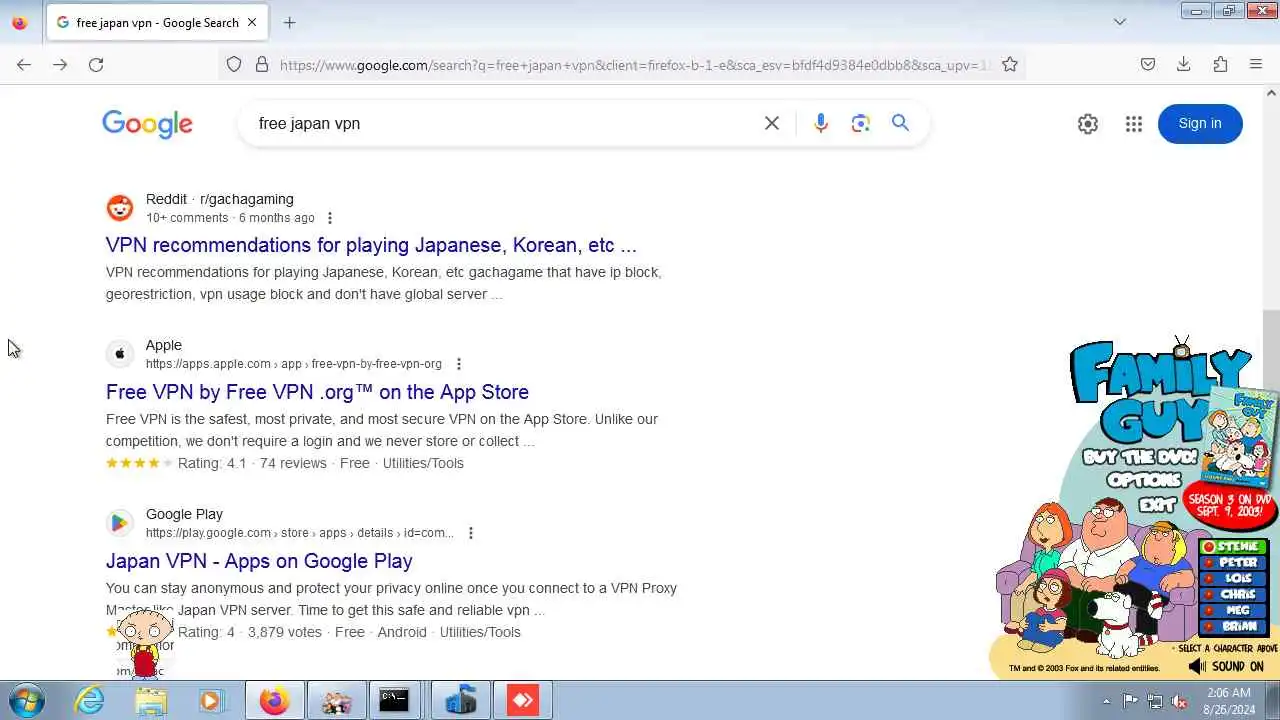
Task: Open the Firefox downloads panel
Action: point(1184,64)
